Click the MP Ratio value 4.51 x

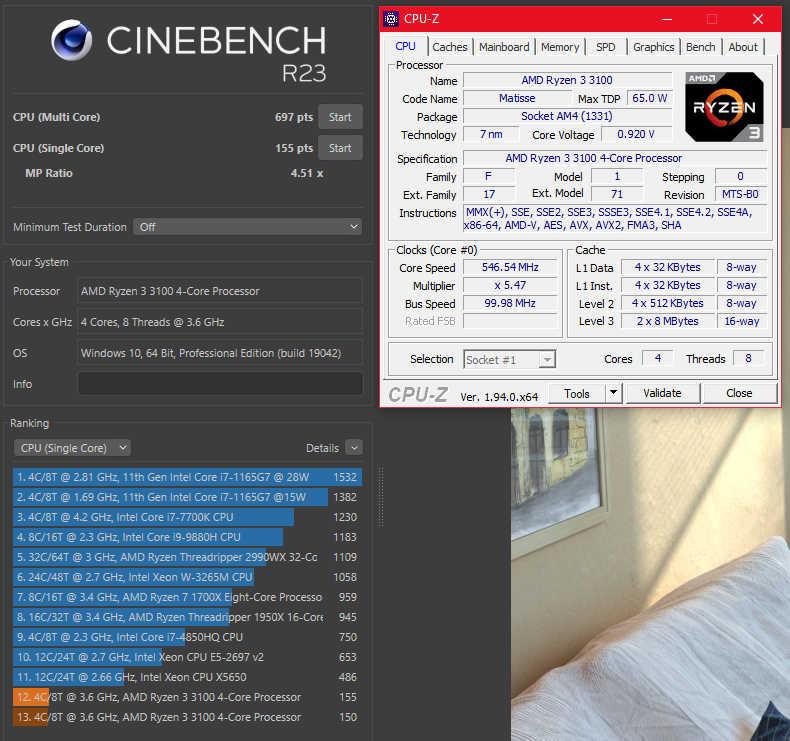point(307,173)
